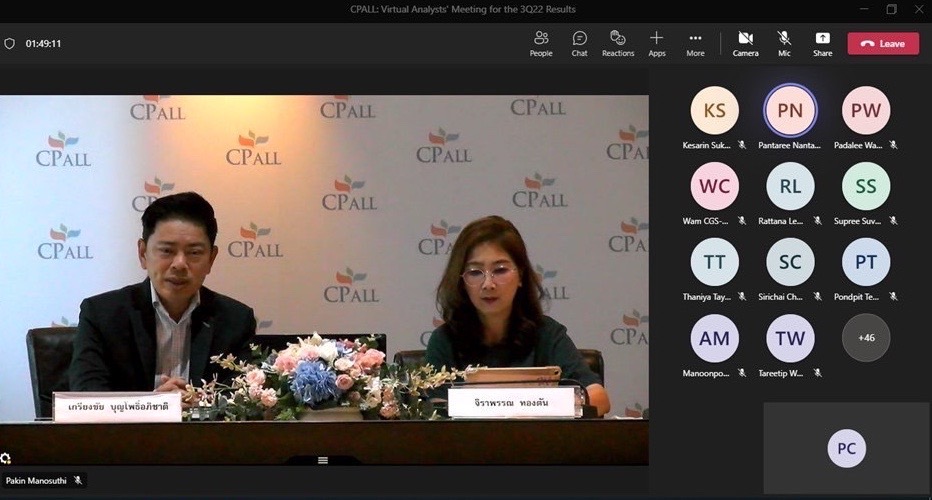The width and height of the screenshot is (932, 500).
Task: Click the gear icon at video corner
Action: pyautogui.click(x=6, y=458)
